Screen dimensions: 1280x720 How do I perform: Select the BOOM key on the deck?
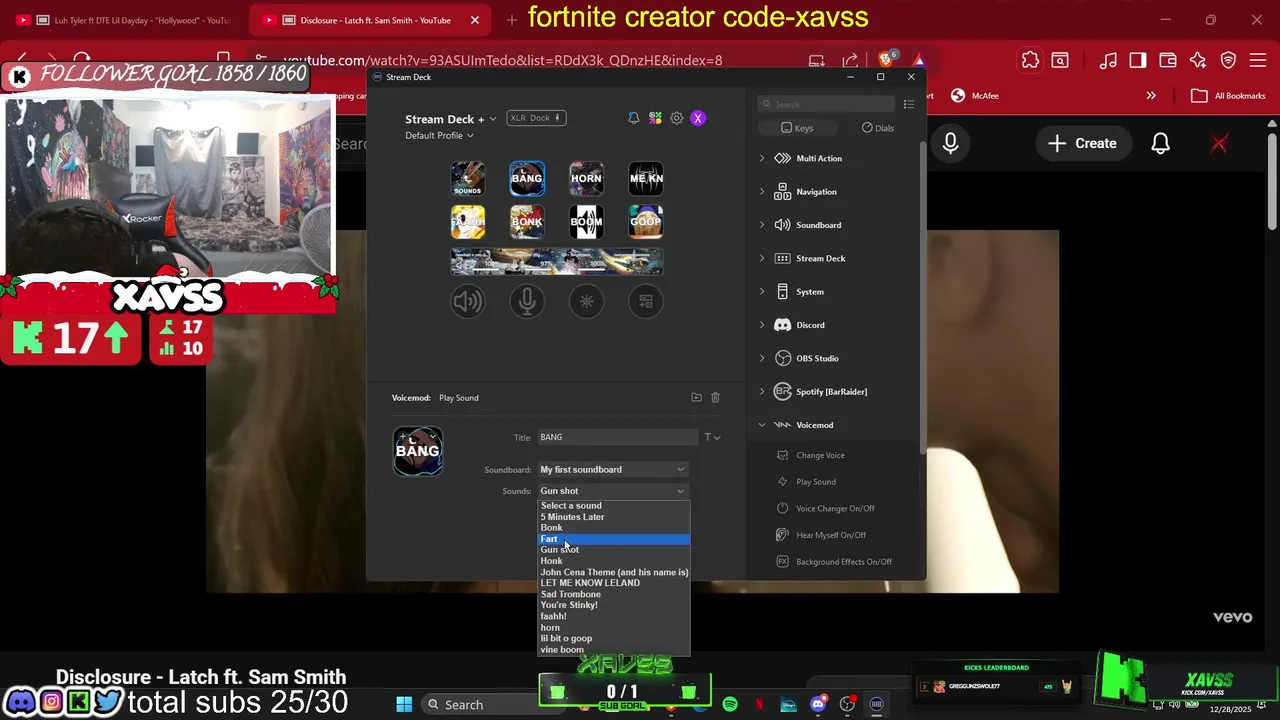click(x=586, y=222)
